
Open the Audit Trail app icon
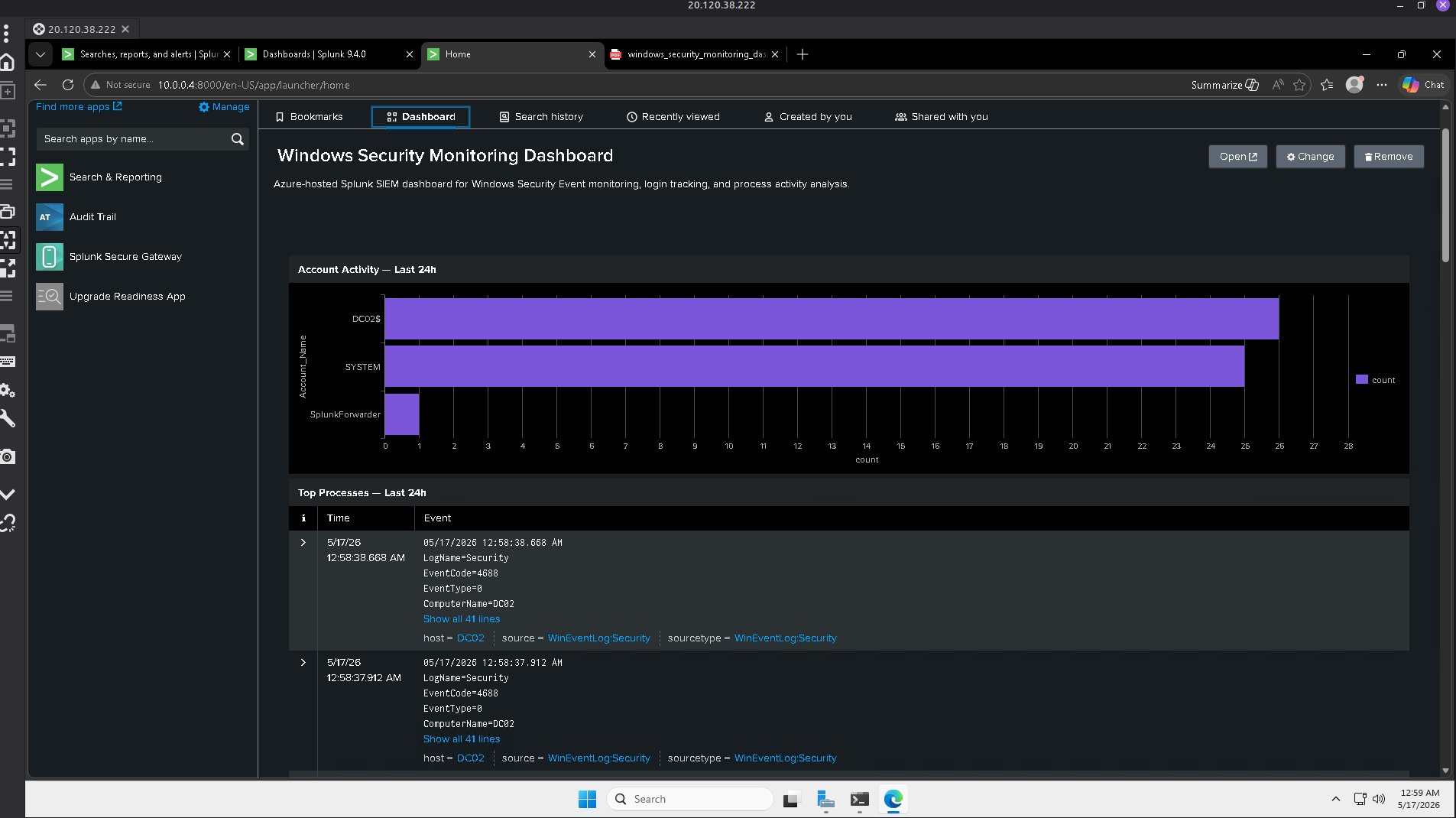50,217
